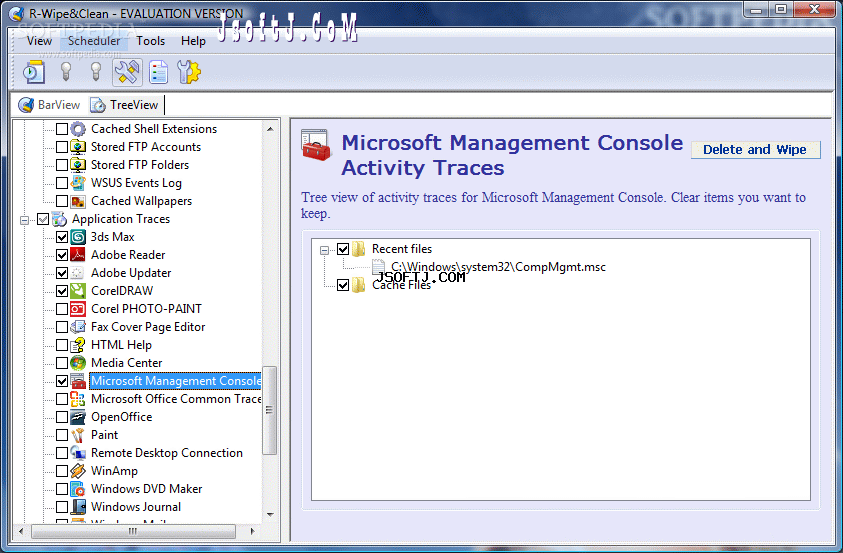Uncheck the Cache Files checkbox
The image size is (843, 553).
tap(343, 285)
